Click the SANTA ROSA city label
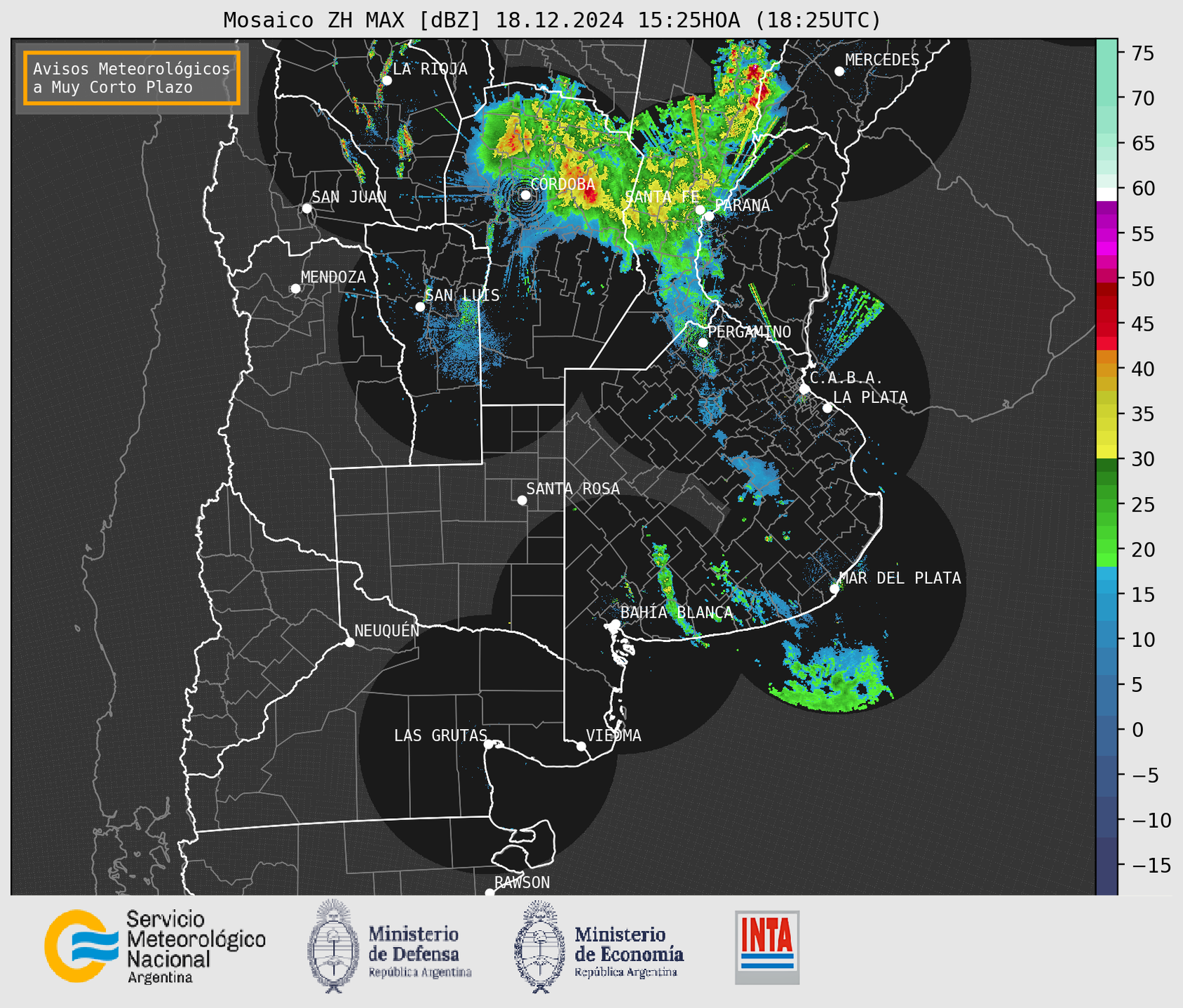 574,489
